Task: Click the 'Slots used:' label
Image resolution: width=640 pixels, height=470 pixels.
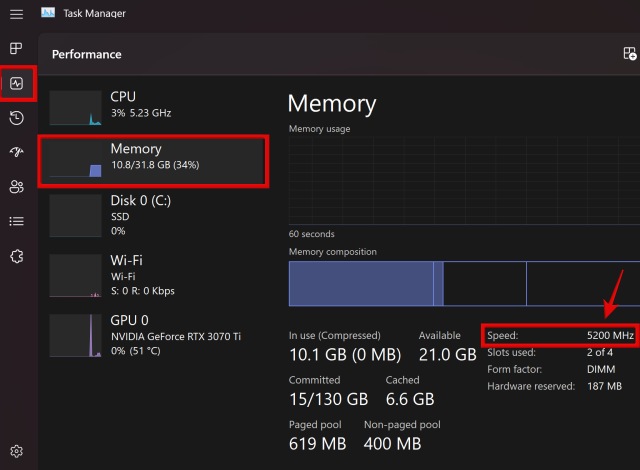Action: pos(511,352)
